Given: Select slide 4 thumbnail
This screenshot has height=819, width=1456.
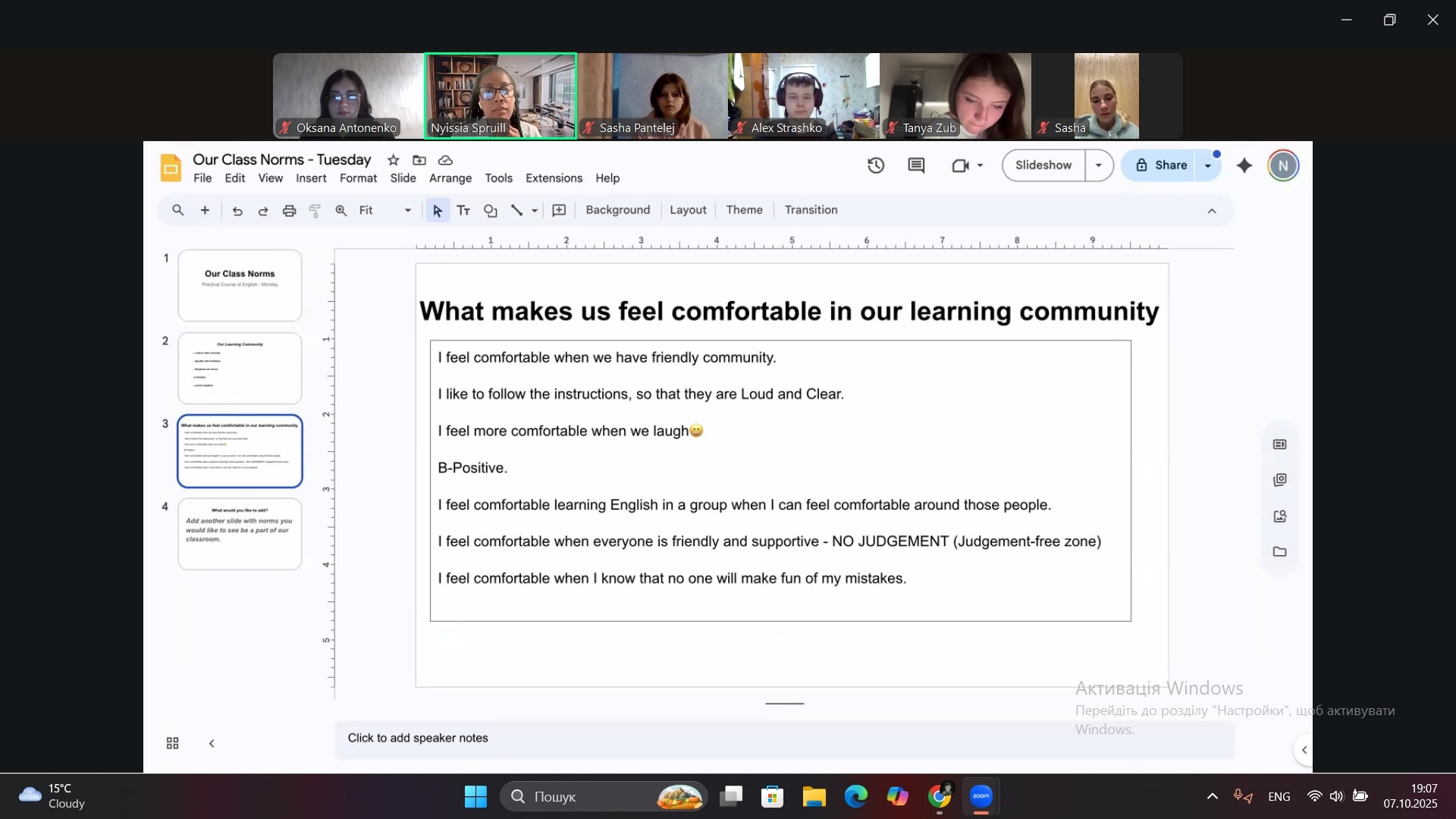Looking at the screenshot, I should [240, 533].
